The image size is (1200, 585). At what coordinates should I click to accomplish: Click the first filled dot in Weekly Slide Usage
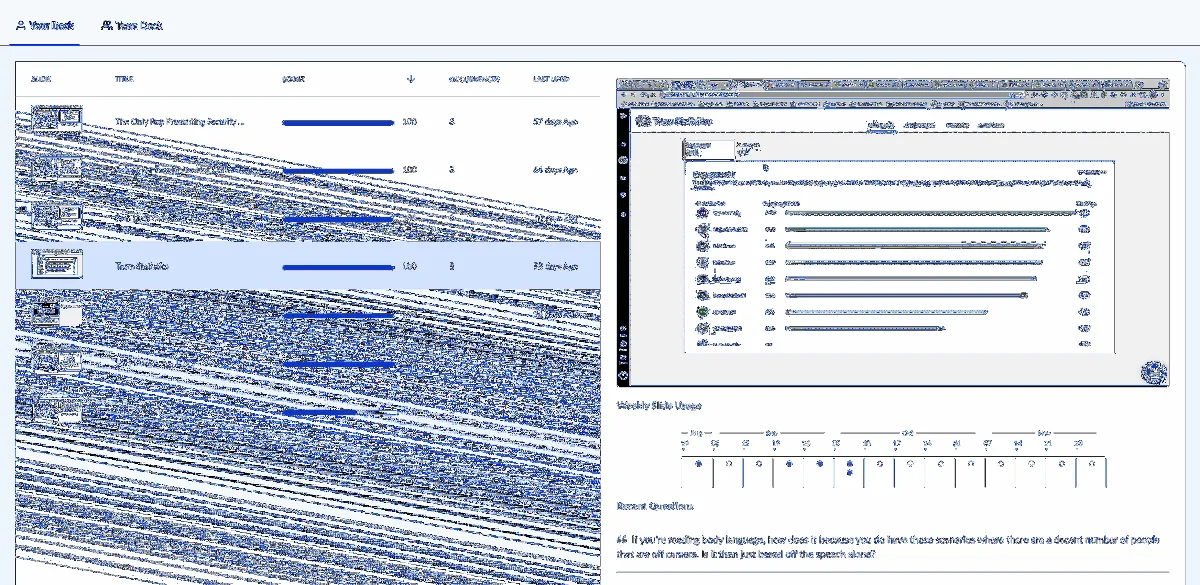(698, 465)
